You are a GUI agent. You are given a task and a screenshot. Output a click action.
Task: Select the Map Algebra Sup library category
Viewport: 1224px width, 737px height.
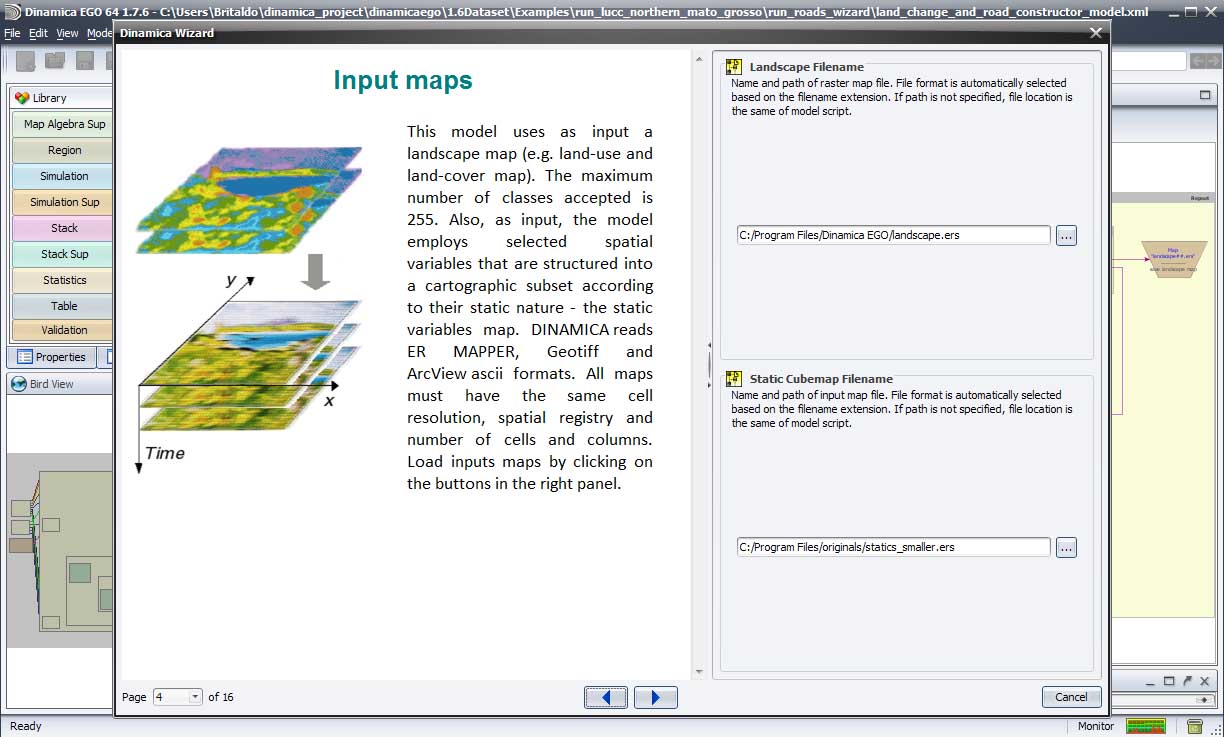click(63, 124)
